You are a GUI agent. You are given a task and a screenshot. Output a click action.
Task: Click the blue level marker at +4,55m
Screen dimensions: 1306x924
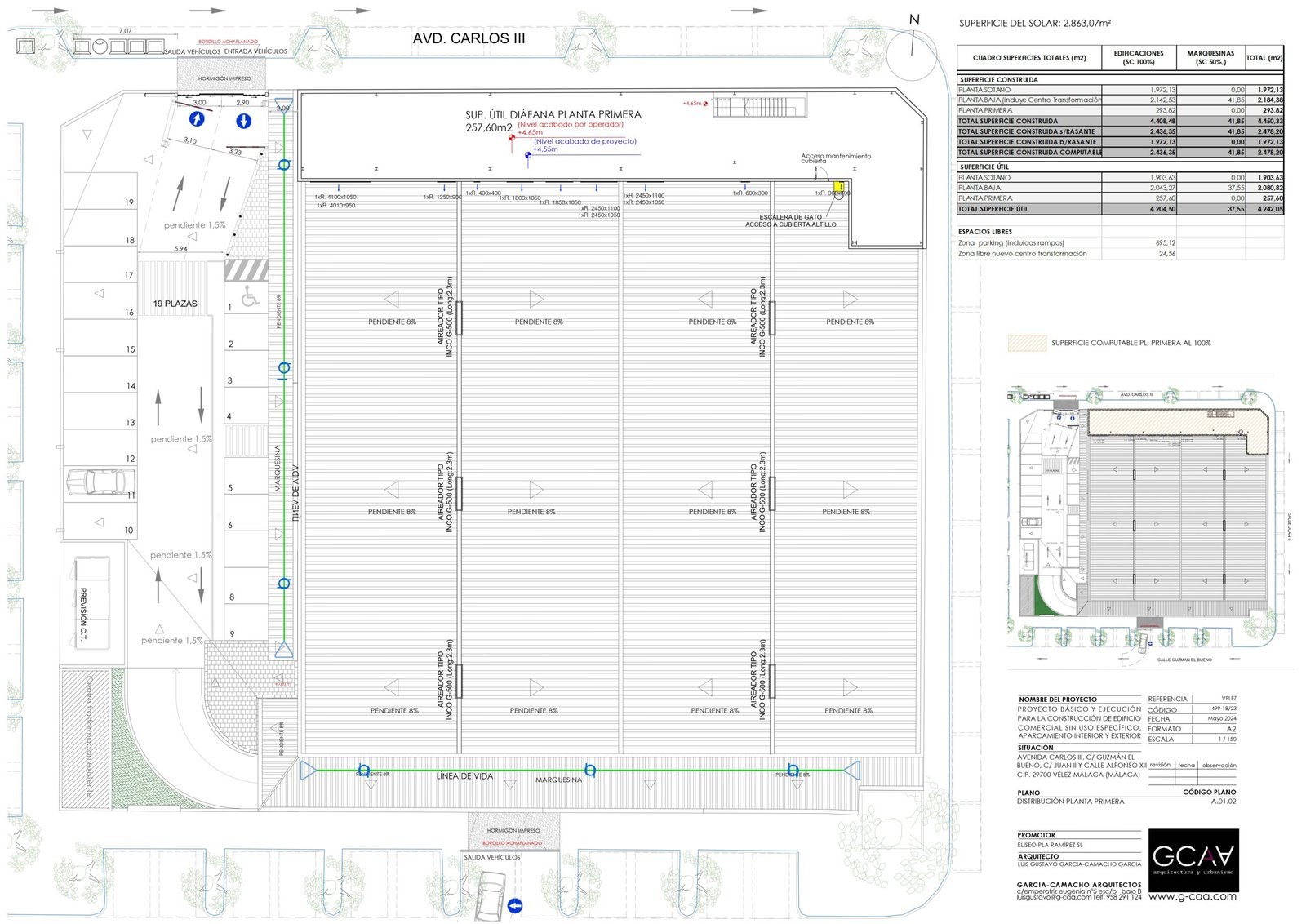click(528, 154)
